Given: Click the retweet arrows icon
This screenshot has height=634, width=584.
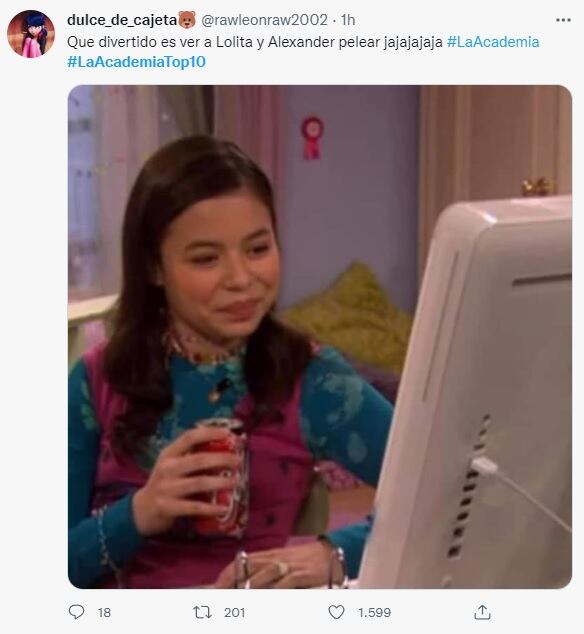Looking at the screenshot, I should 202,612.
